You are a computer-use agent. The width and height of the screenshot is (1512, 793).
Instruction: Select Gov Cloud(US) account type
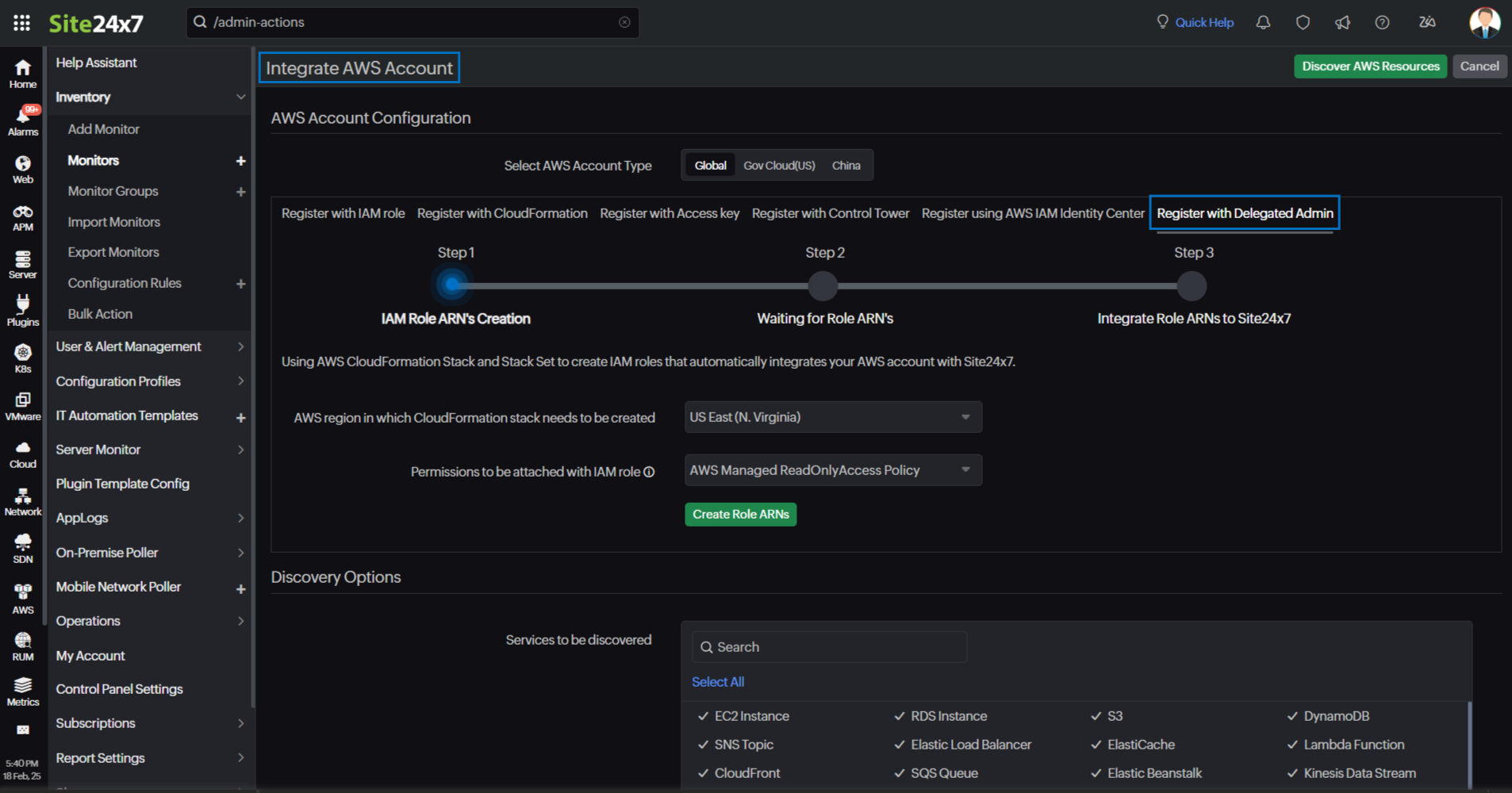[x=779, y=166]
